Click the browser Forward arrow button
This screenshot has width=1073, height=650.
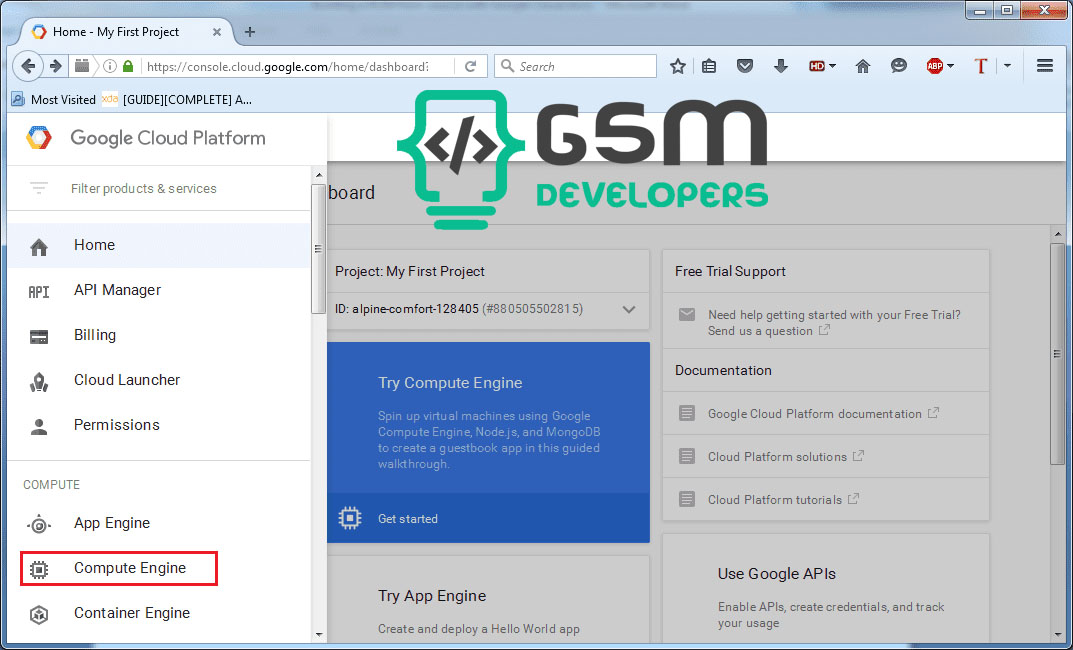(56, 66)
